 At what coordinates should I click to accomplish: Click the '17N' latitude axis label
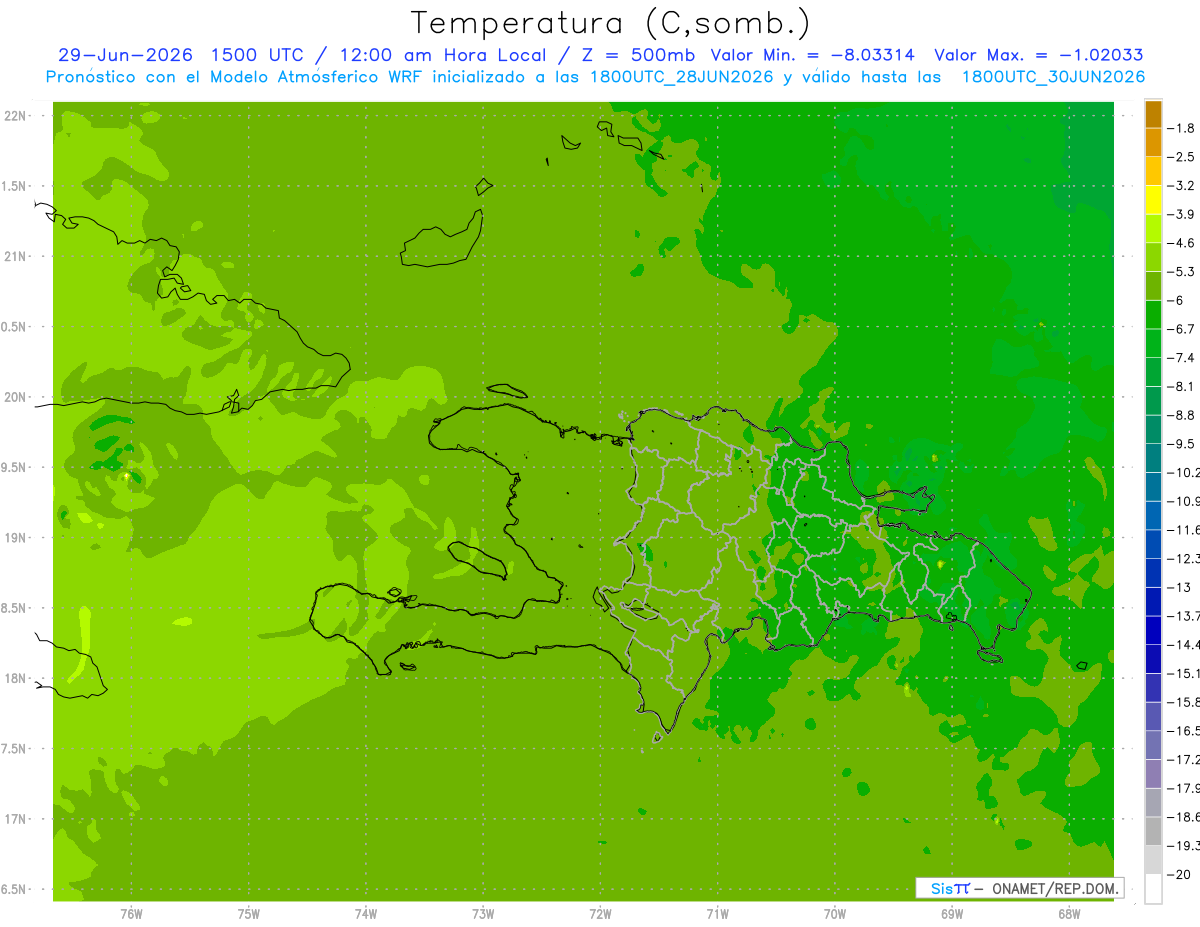click(16, 818)
